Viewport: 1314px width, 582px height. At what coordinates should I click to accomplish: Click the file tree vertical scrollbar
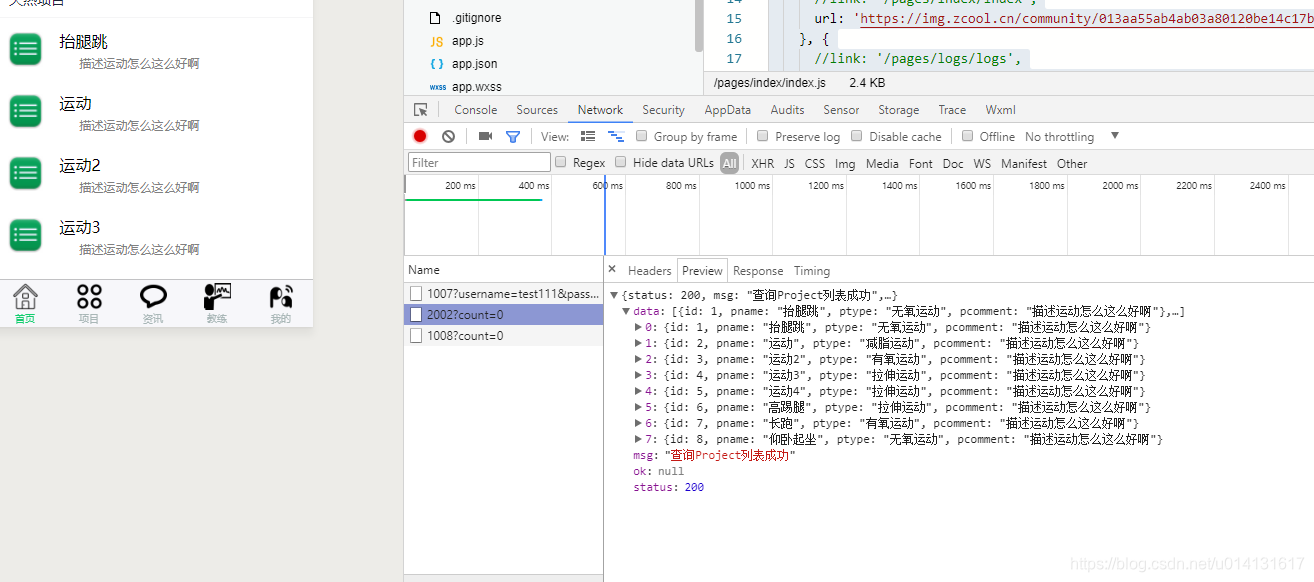click(698, 26)
